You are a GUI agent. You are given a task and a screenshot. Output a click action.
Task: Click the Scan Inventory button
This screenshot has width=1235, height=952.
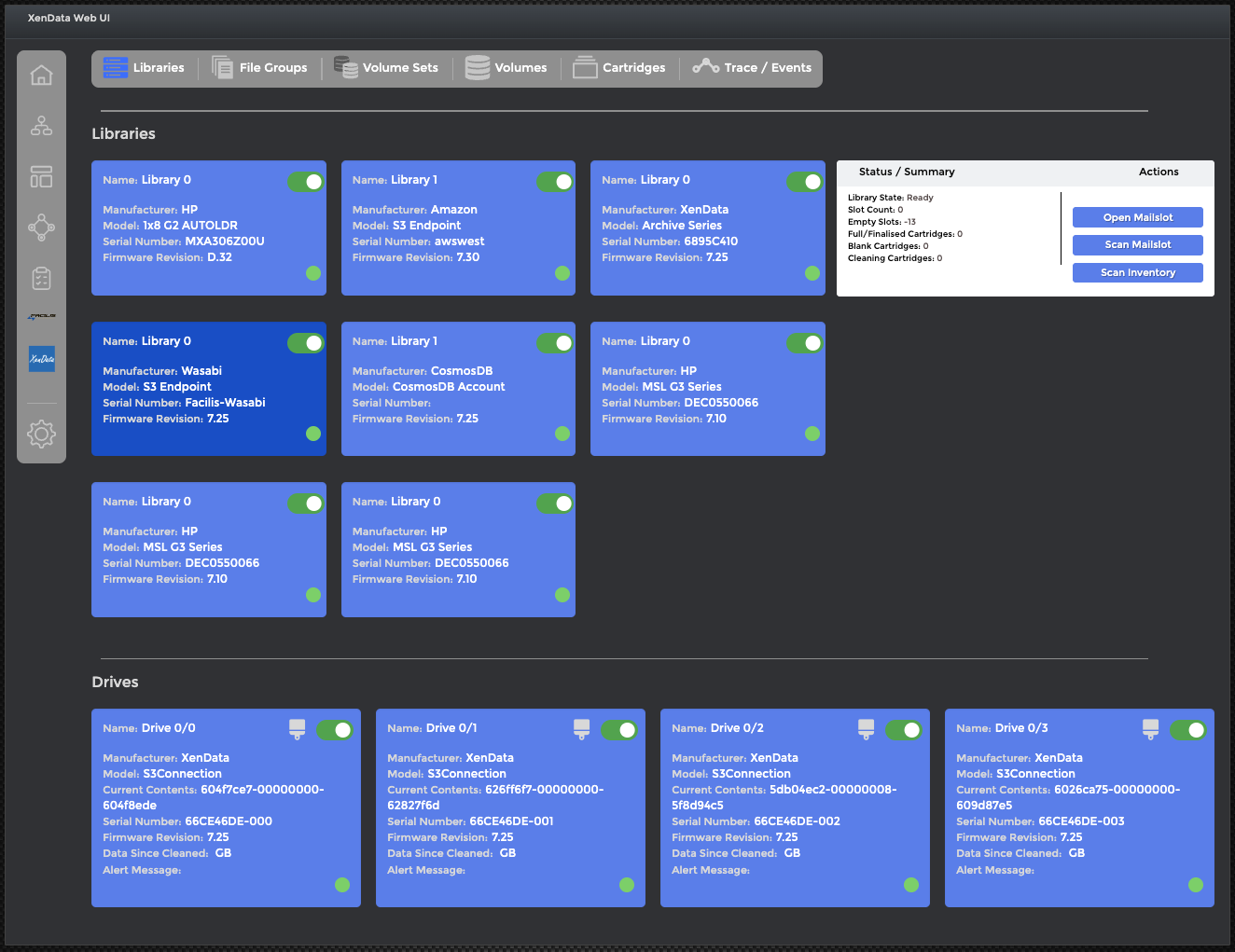pos(1138,272)
